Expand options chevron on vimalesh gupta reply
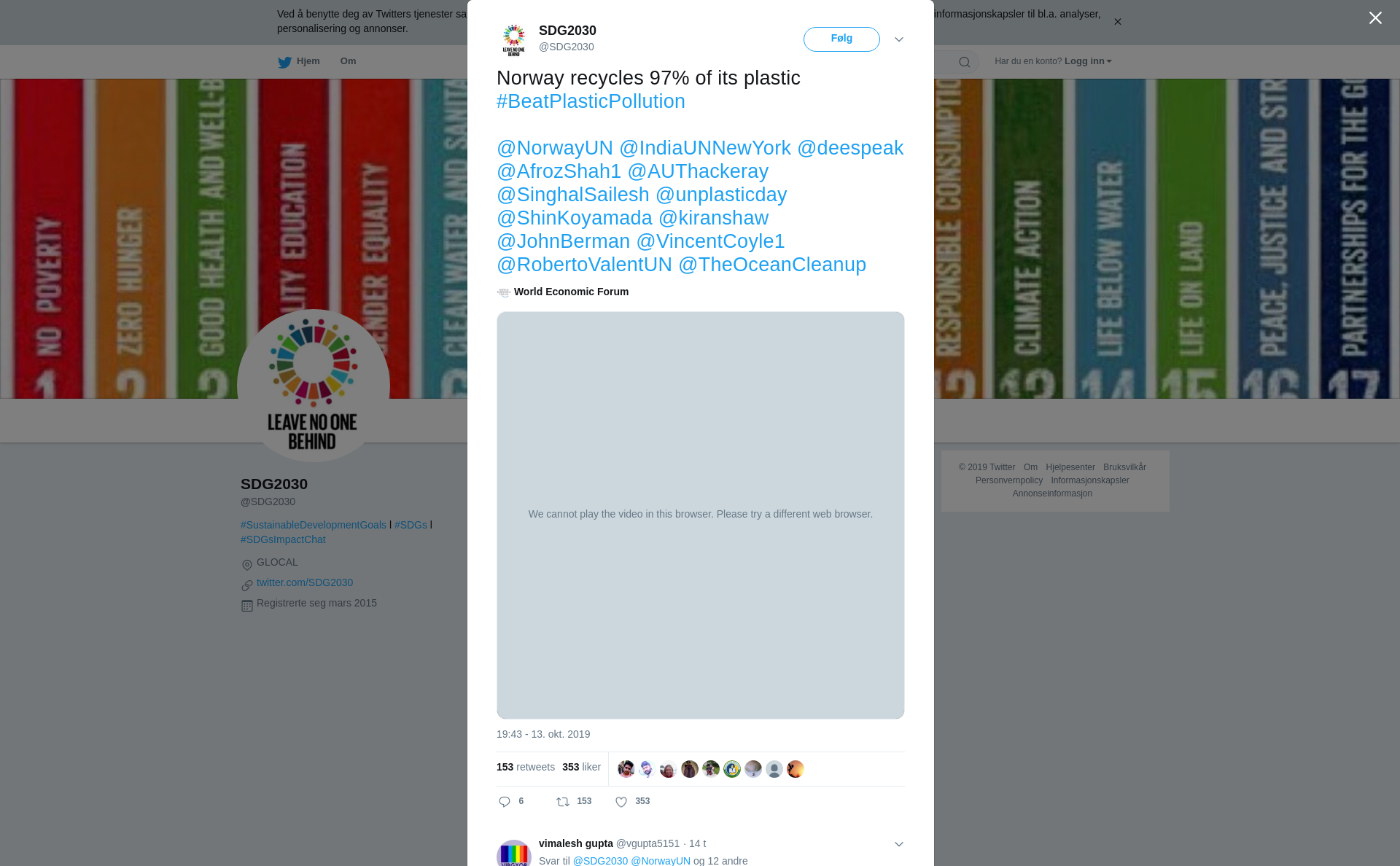 (898, 844)
